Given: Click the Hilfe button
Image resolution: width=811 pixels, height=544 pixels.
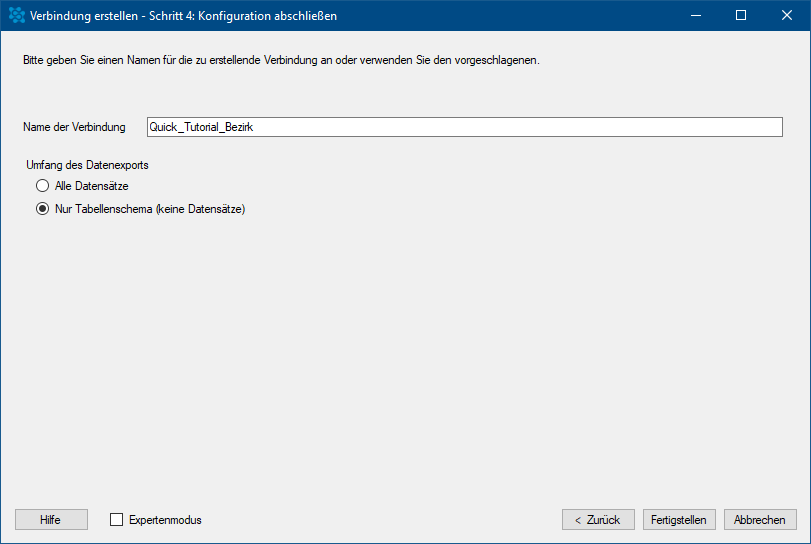Looking at the screenshot, I should (51, 520).
